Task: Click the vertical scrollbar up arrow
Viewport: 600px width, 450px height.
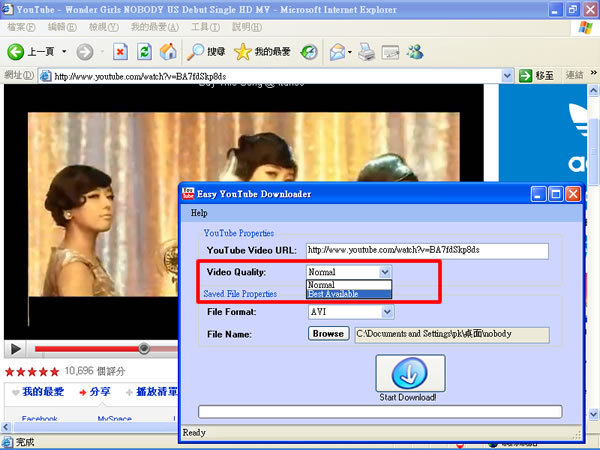Action: coord(593,91)
